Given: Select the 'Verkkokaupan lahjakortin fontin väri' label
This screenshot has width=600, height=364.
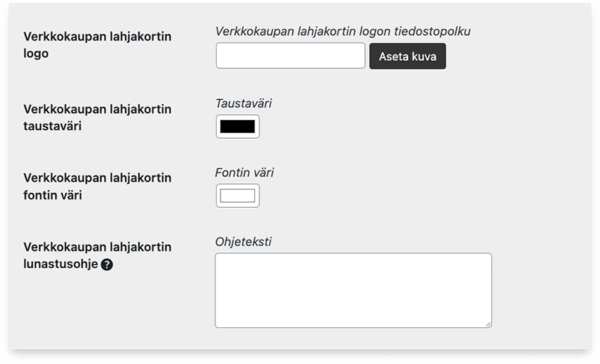Looking at the screenshot, I should point(97,186).
